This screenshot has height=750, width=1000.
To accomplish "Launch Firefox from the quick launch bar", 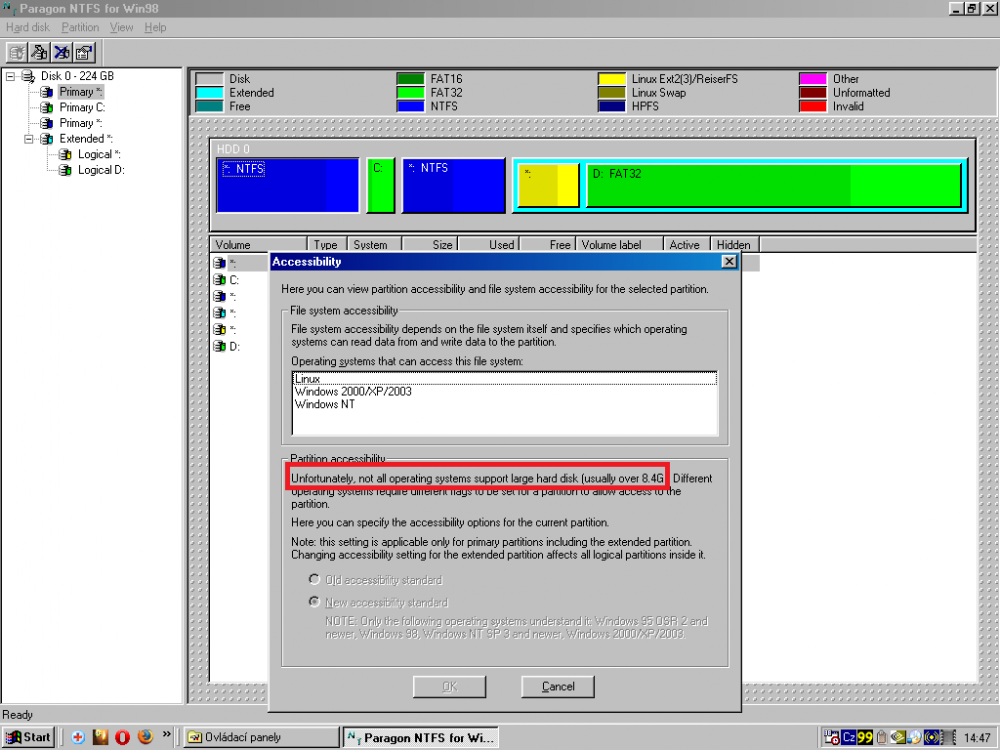I will tap(145, 738).
